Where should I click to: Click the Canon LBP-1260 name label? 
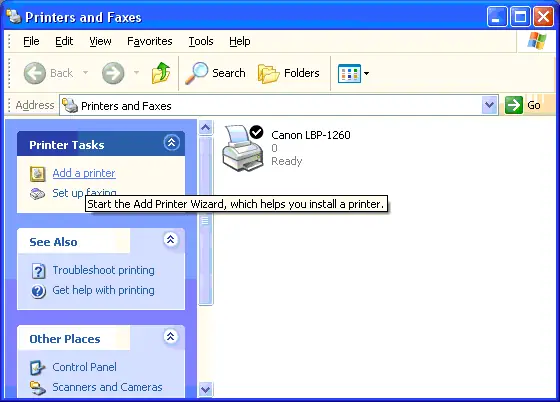[x=311, y=135]
